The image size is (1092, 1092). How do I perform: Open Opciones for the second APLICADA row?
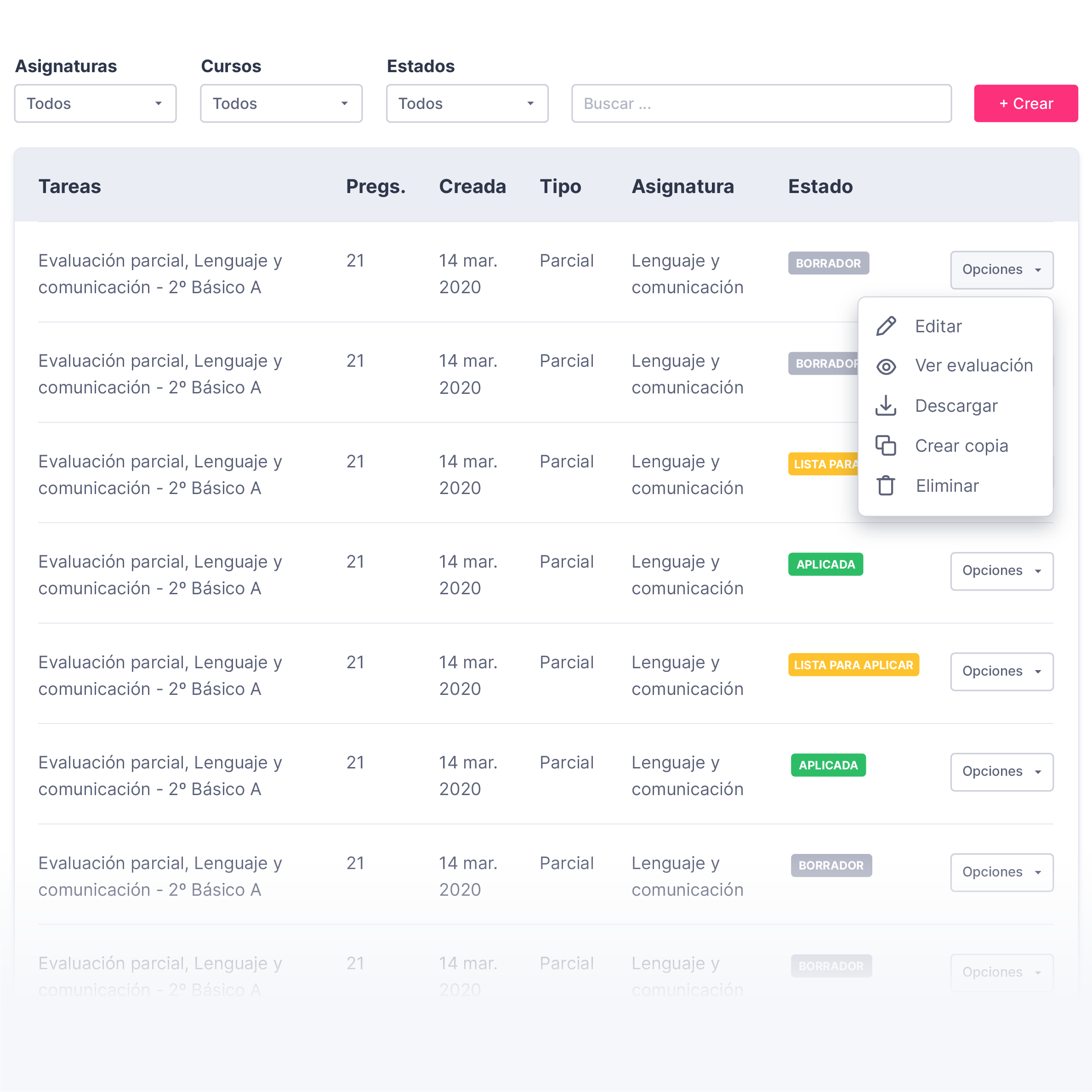click(x=1001, y=772)
